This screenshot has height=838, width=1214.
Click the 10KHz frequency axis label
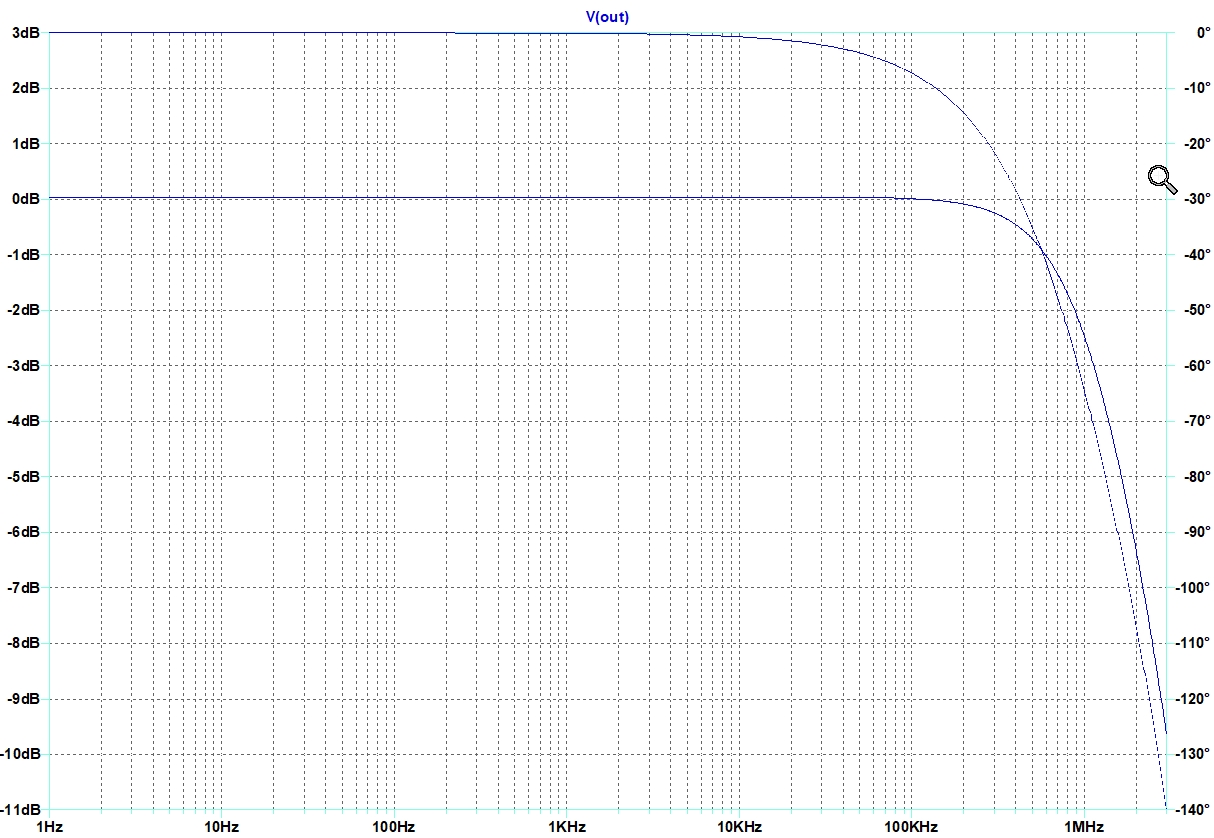tap(739, 827)
